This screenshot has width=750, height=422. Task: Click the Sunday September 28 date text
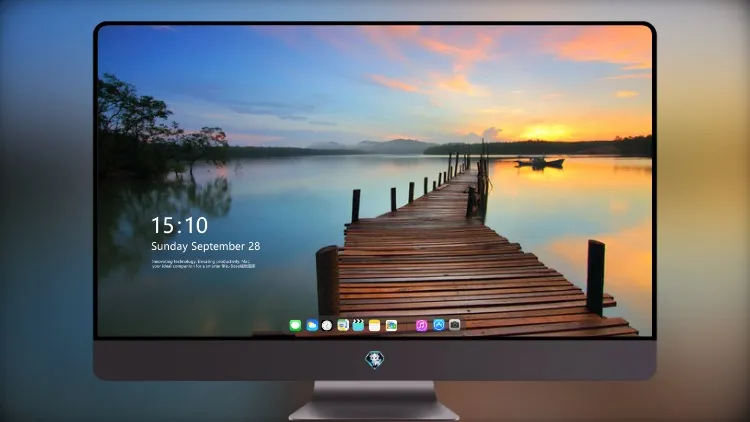coord(206,246)
